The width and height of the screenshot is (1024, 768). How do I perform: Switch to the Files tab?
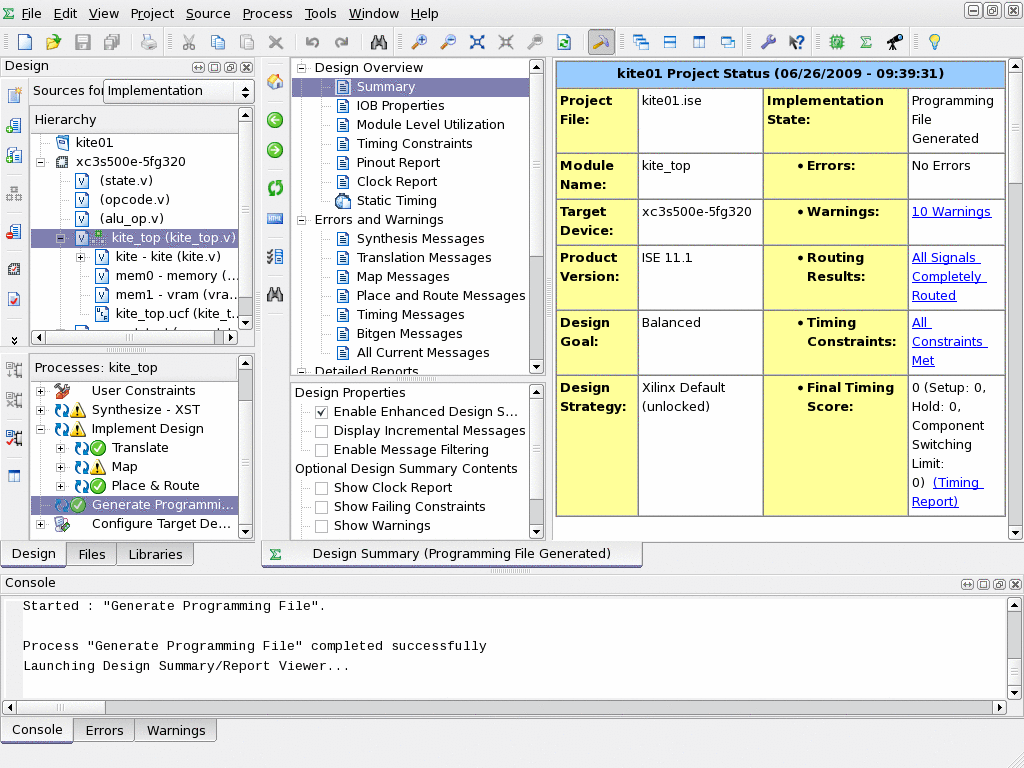[x=91, y=554]
